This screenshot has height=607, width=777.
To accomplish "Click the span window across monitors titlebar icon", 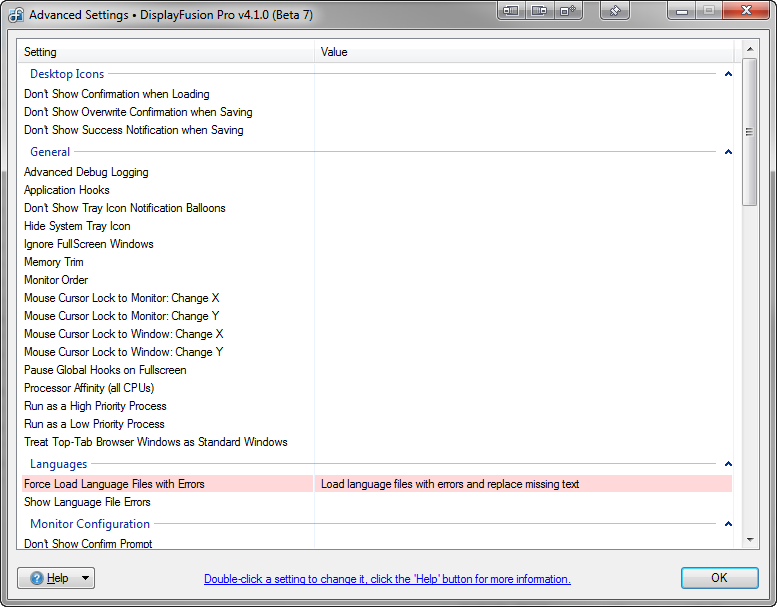I will click(568, 11).
